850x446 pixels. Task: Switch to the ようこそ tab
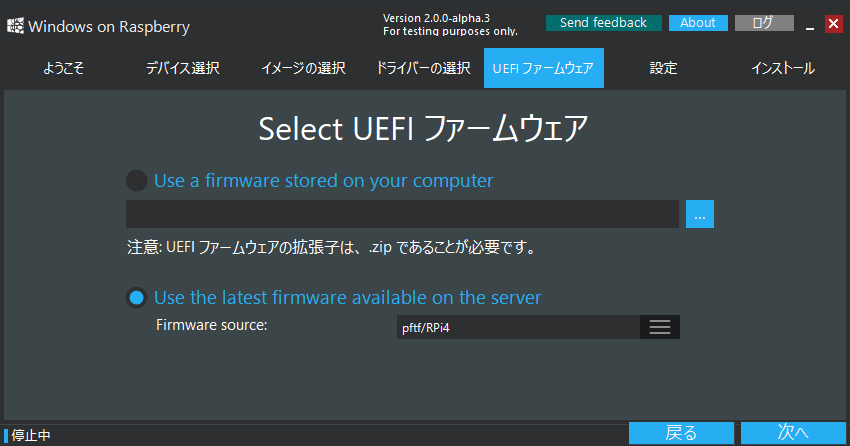coord(63,68)
